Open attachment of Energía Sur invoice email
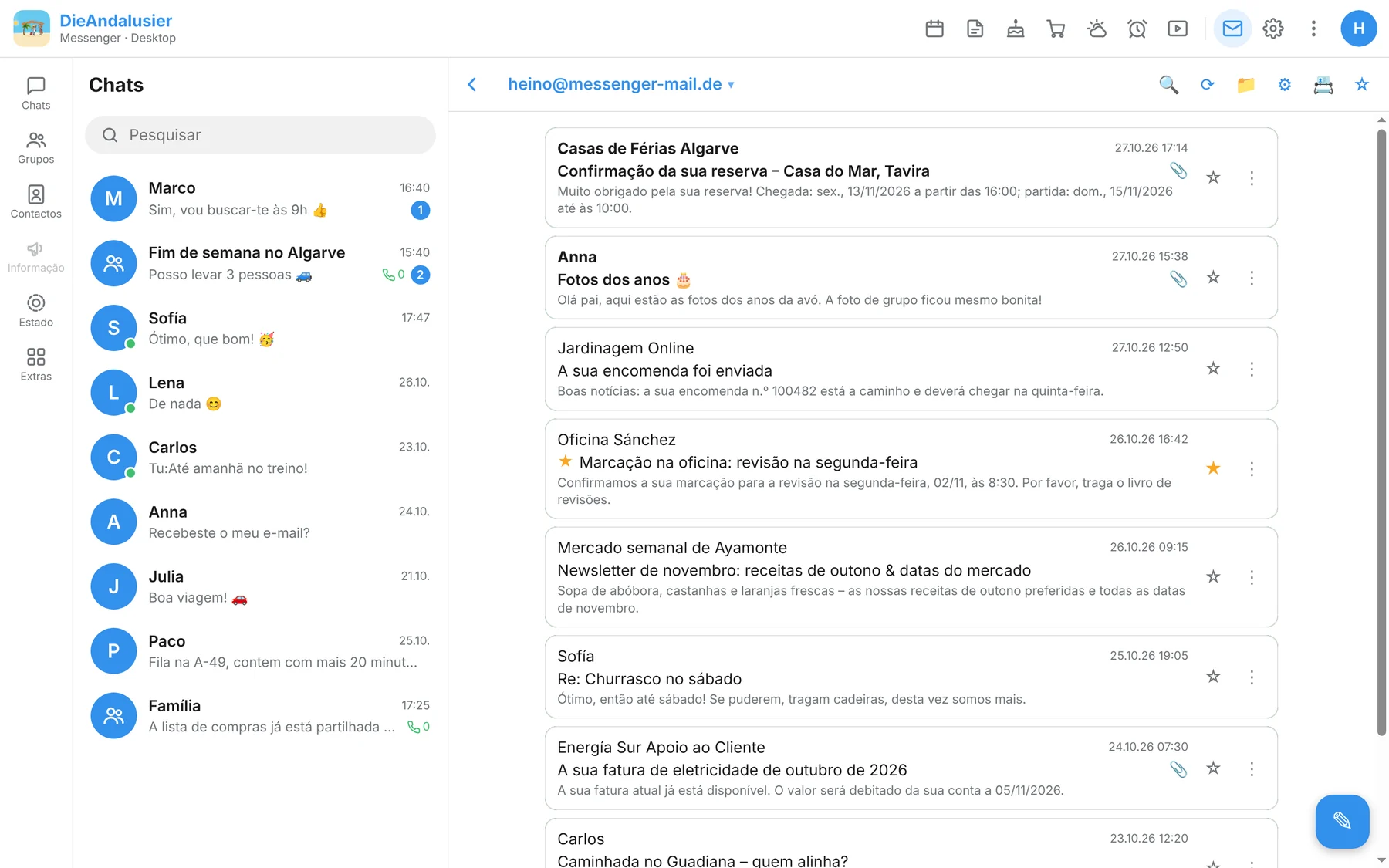 (1178, 769)
